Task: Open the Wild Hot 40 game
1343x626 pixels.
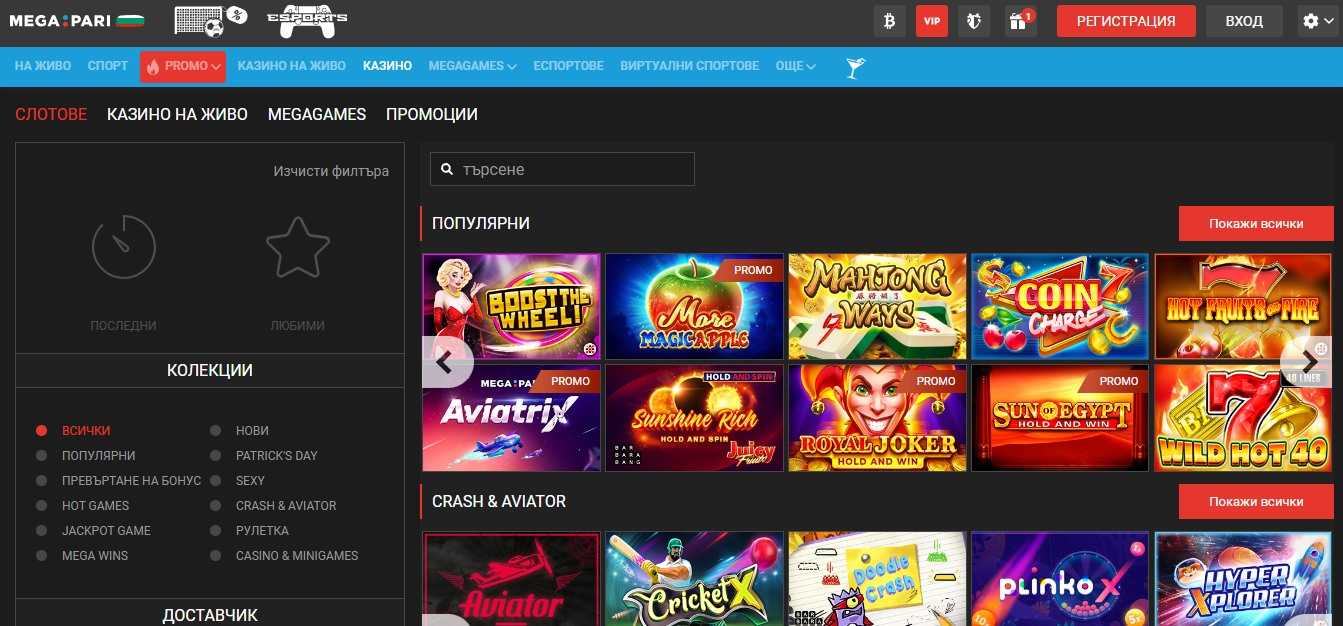Action: point(1243,418)
